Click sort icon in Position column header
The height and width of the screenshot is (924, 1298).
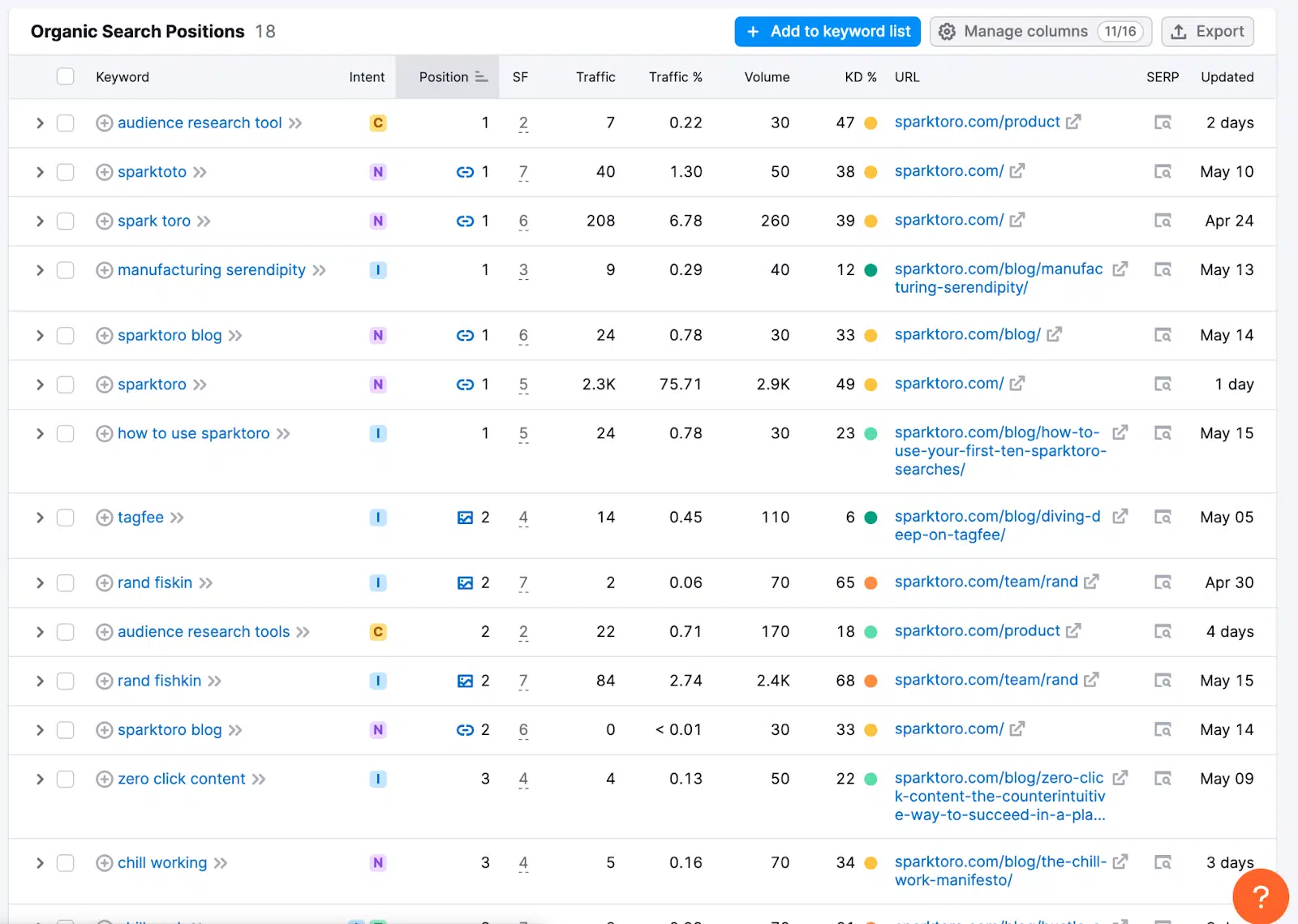tap(481, 77)
